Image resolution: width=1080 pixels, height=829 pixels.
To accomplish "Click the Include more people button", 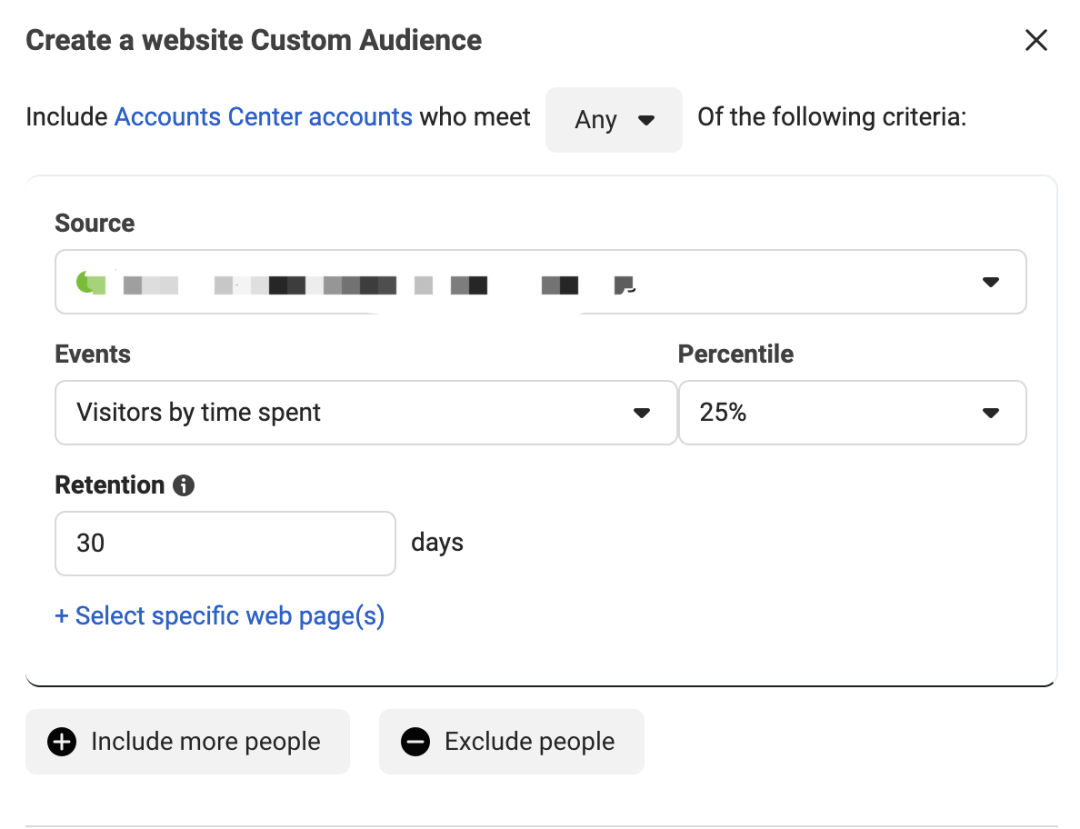I will (x=187, y=742).
